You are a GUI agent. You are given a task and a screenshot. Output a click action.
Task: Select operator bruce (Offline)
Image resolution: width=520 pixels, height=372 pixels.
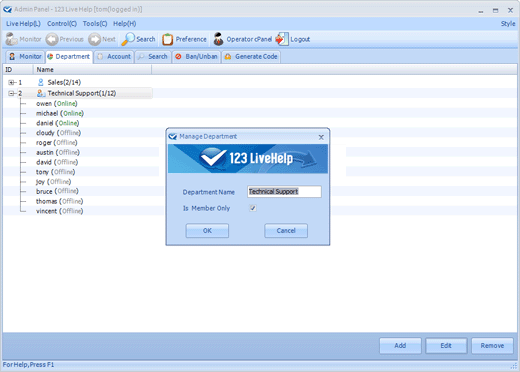(x=57, y=191)
